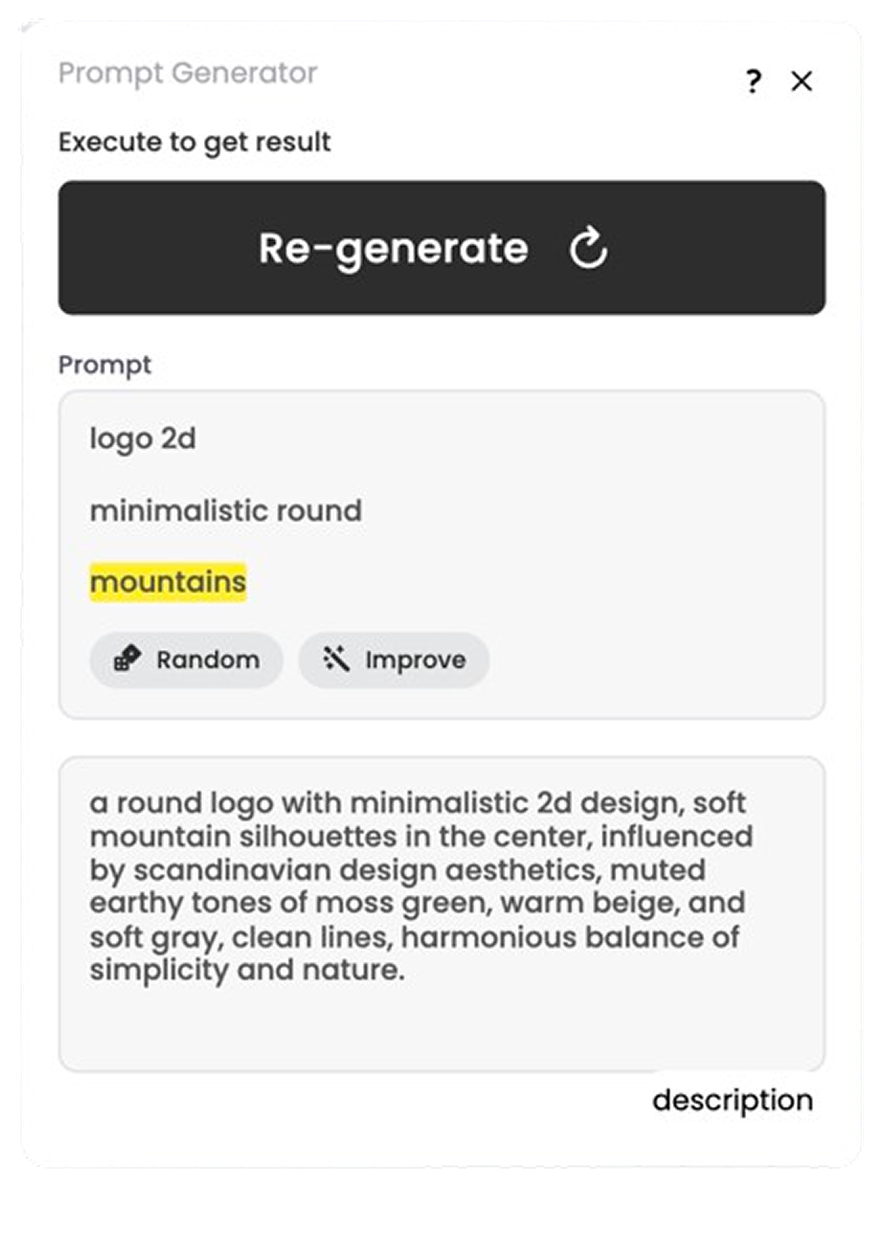Click inside the generated description text box
The image size is (885, 1233).
click(442, 914)
